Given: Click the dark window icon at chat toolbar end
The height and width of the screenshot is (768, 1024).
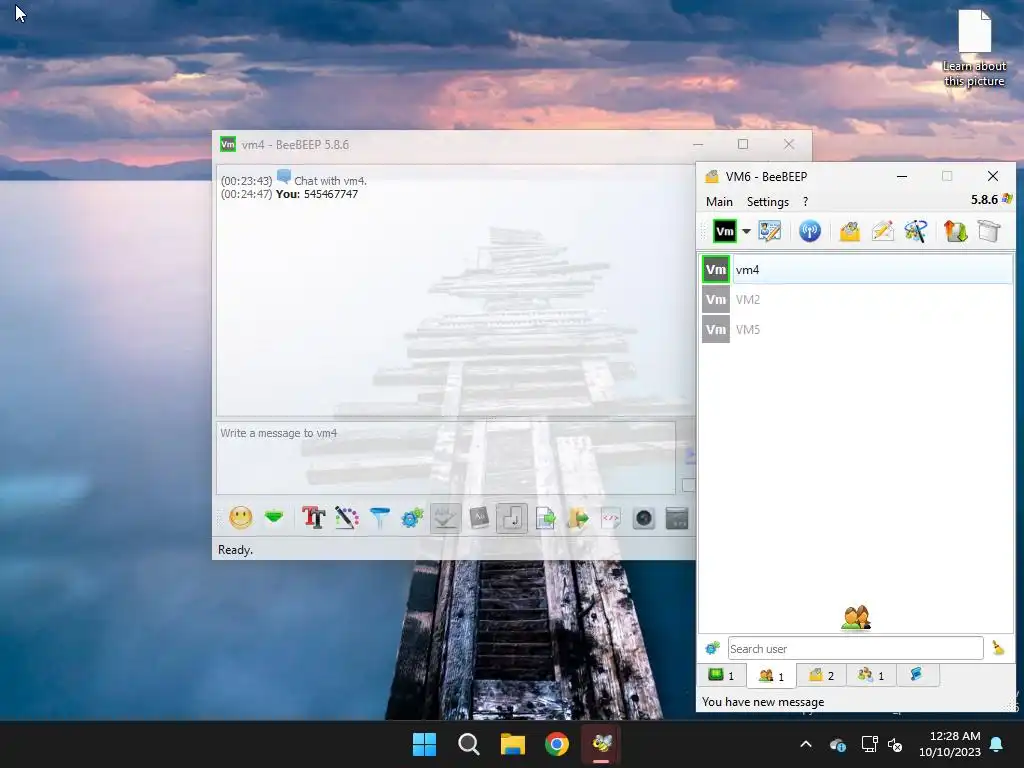Looking at the screenshot, I should click(x=677, y=519).
